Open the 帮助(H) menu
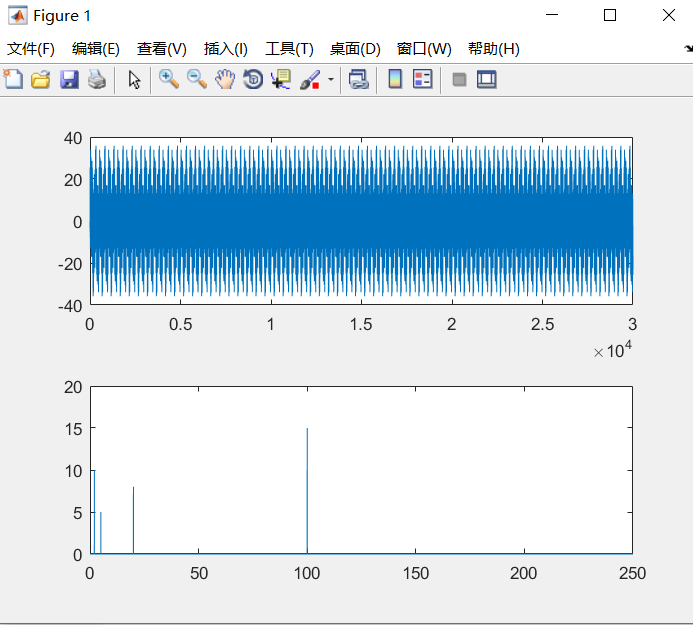The image size is (693, 625). (x=494, y=49)
